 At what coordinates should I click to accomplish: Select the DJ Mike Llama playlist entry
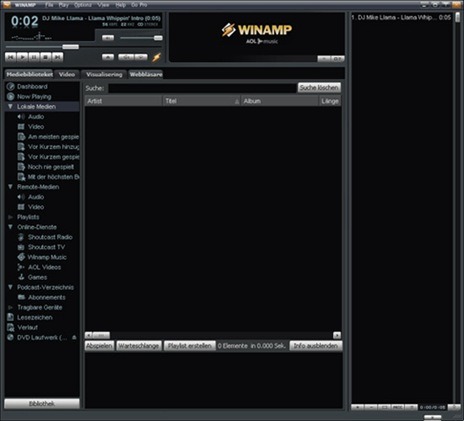pyautogui.click(x=401, y=17)
